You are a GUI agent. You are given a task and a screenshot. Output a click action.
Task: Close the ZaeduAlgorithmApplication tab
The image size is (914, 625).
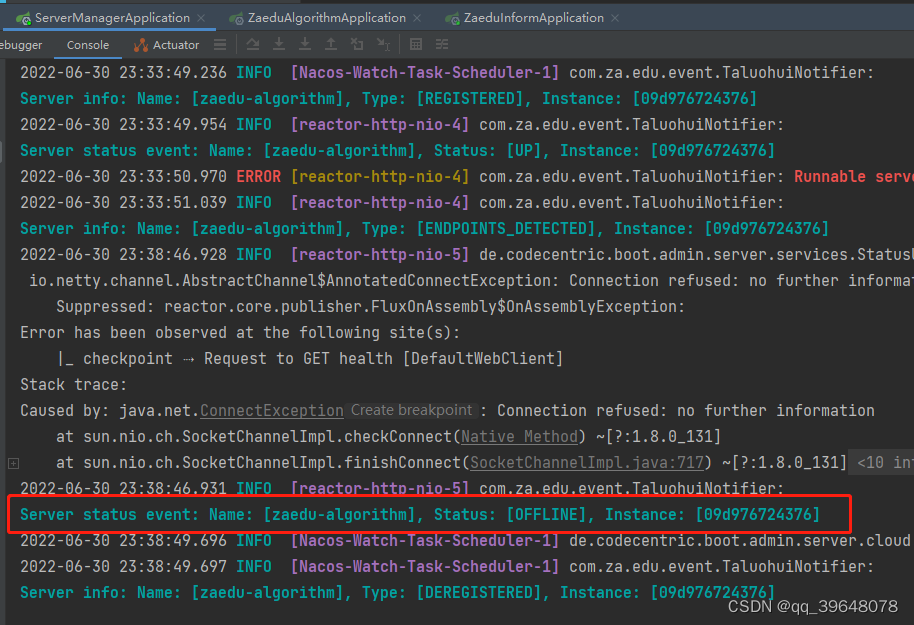(x=417, y=19)
